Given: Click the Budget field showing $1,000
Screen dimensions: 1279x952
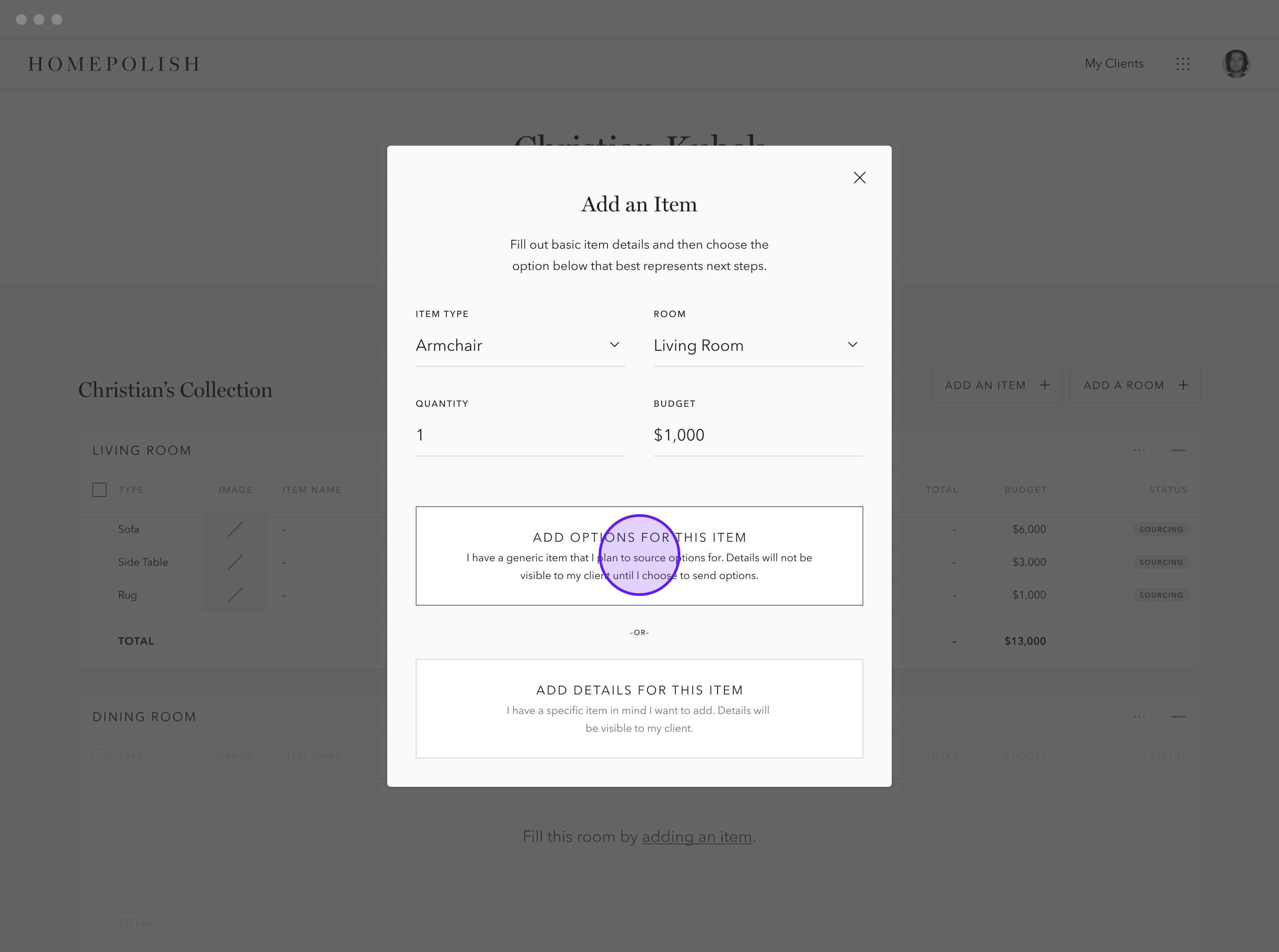Looking at the screenshot, I should [758, 435].
